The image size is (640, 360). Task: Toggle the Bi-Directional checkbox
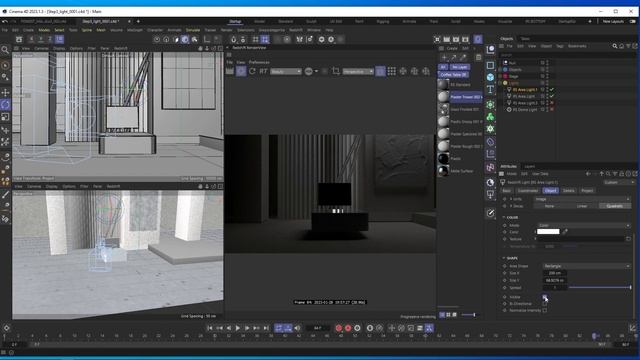(544, 304)
